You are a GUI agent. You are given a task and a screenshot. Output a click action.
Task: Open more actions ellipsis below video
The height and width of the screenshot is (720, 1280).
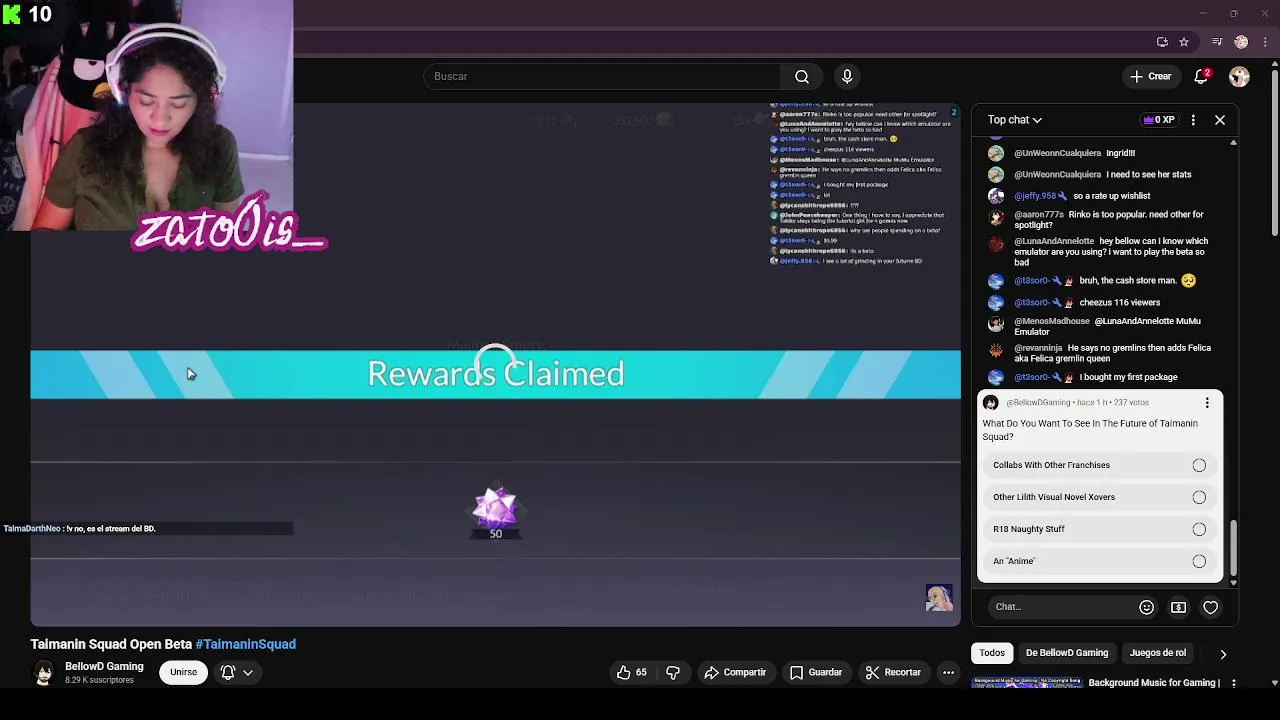[948, 672]
